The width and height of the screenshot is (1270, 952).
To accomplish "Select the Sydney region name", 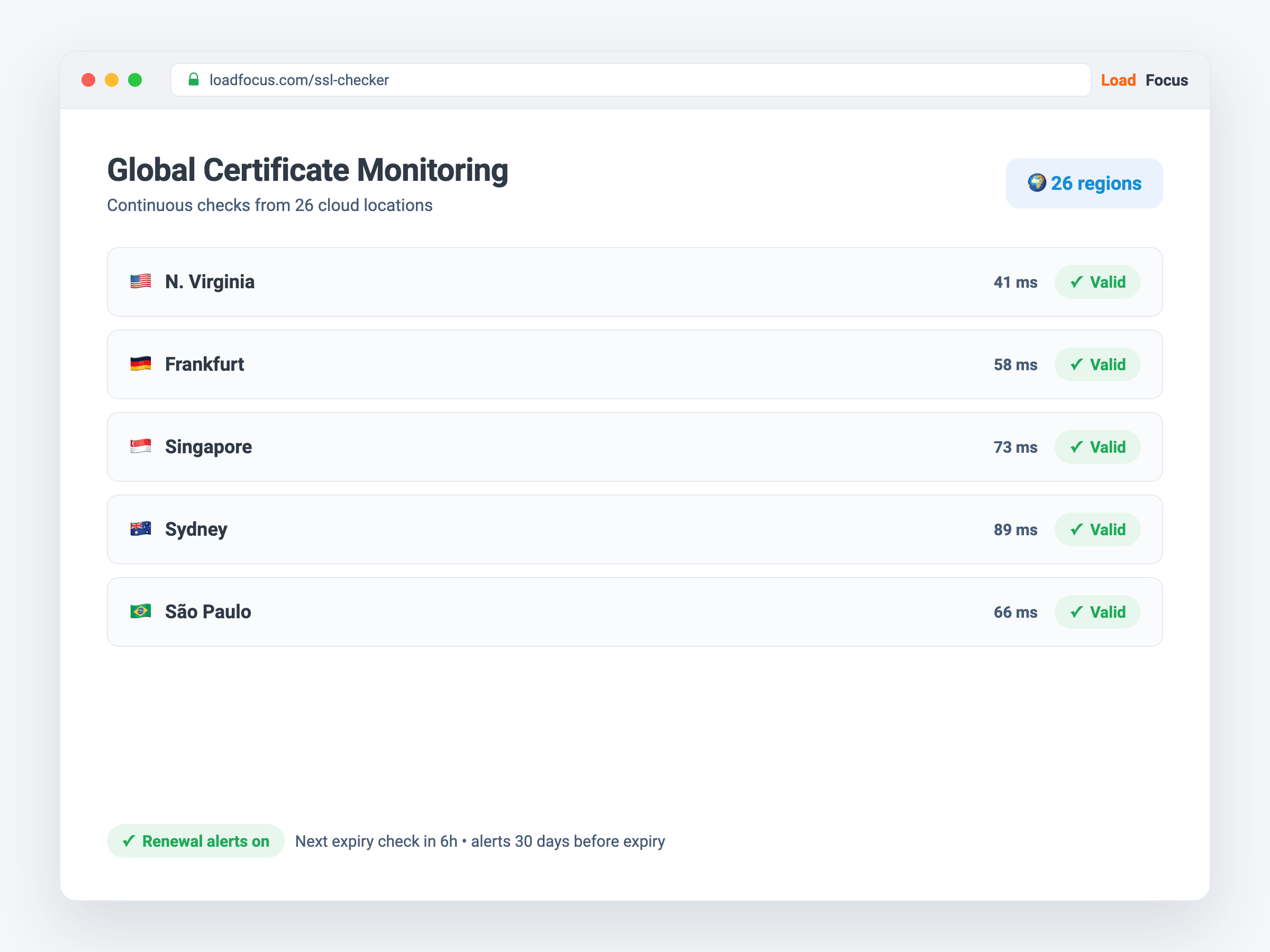I will pos(196,529).
